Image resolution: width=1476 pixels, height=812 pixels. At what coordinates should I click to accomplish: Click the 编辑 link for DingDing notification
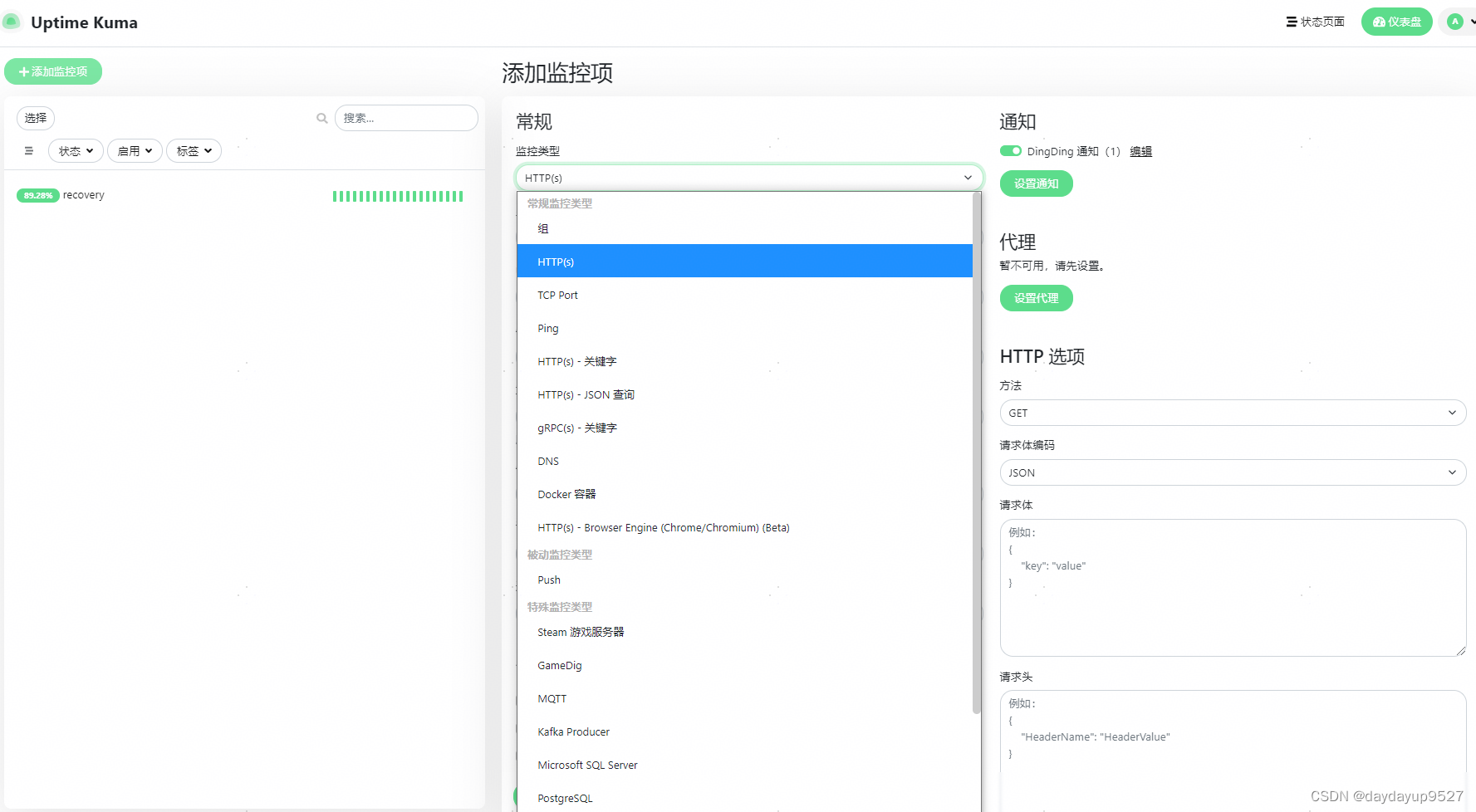[1140, 151]
